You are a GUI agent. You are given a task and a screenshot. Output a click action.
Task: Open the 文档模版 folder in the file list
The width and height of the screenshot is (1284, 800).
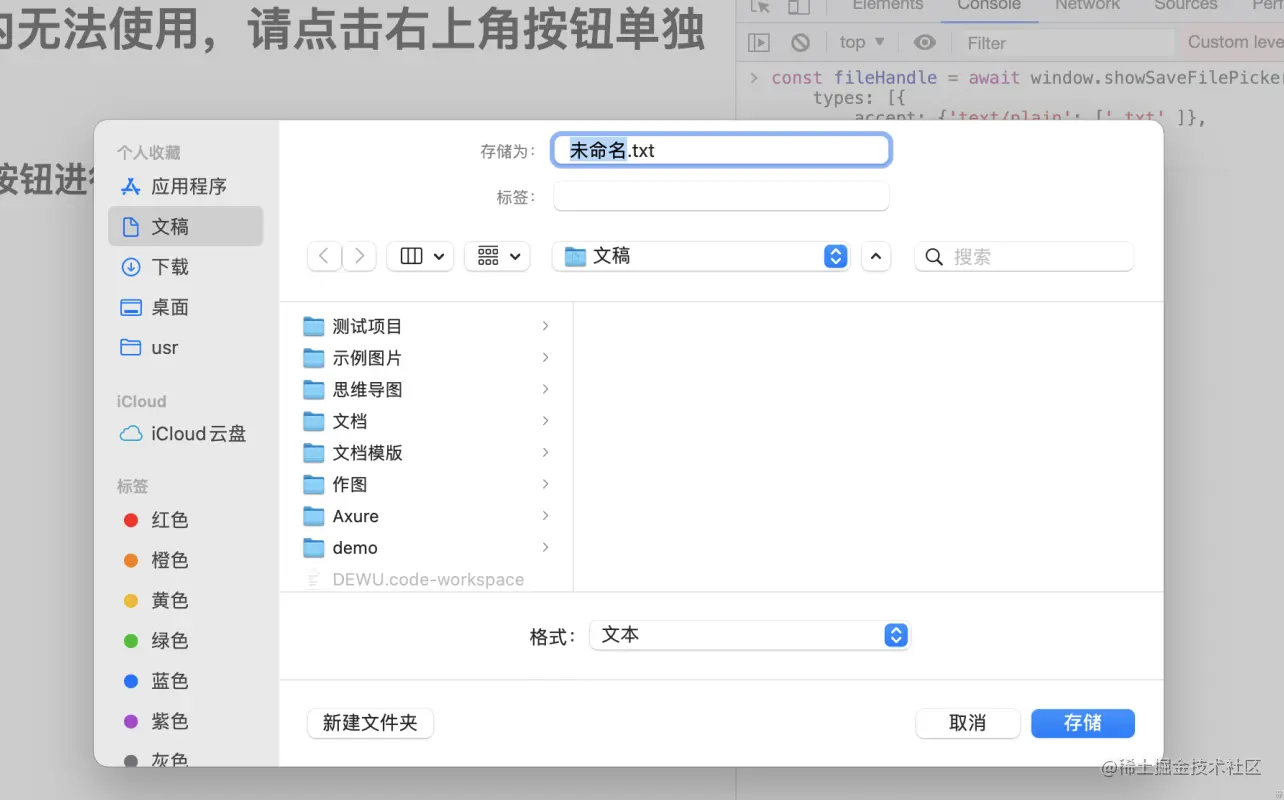[x=367, y=452]
